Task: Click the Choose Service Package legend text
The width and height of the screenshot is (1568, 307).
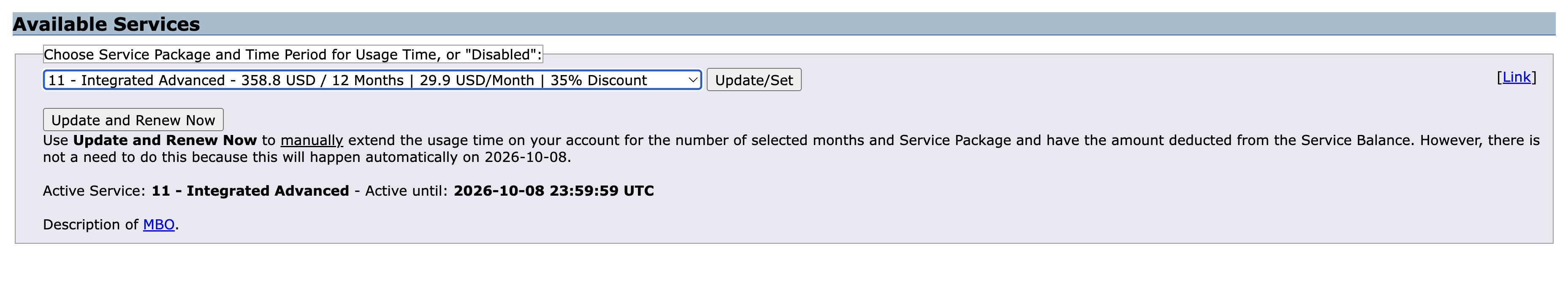Action: pos(292,55)
